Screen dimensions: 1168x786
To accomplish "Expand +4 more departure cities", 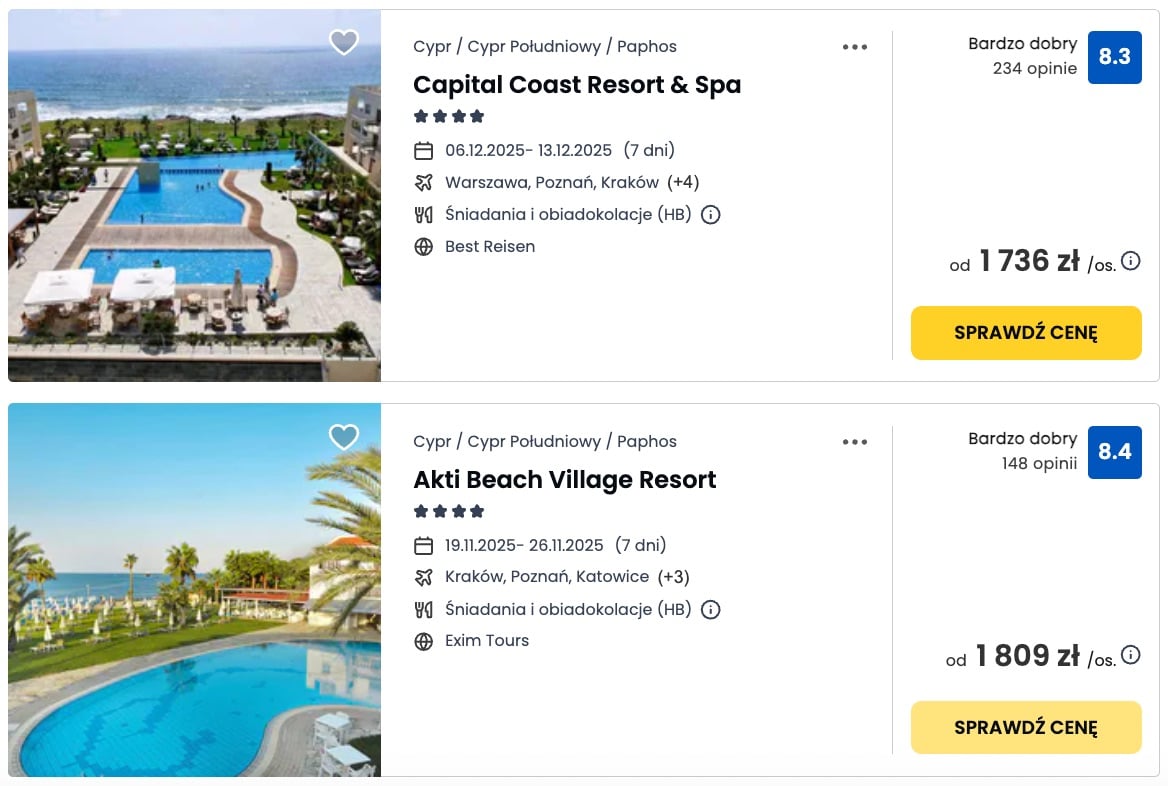I will click(x=683, y=182).
